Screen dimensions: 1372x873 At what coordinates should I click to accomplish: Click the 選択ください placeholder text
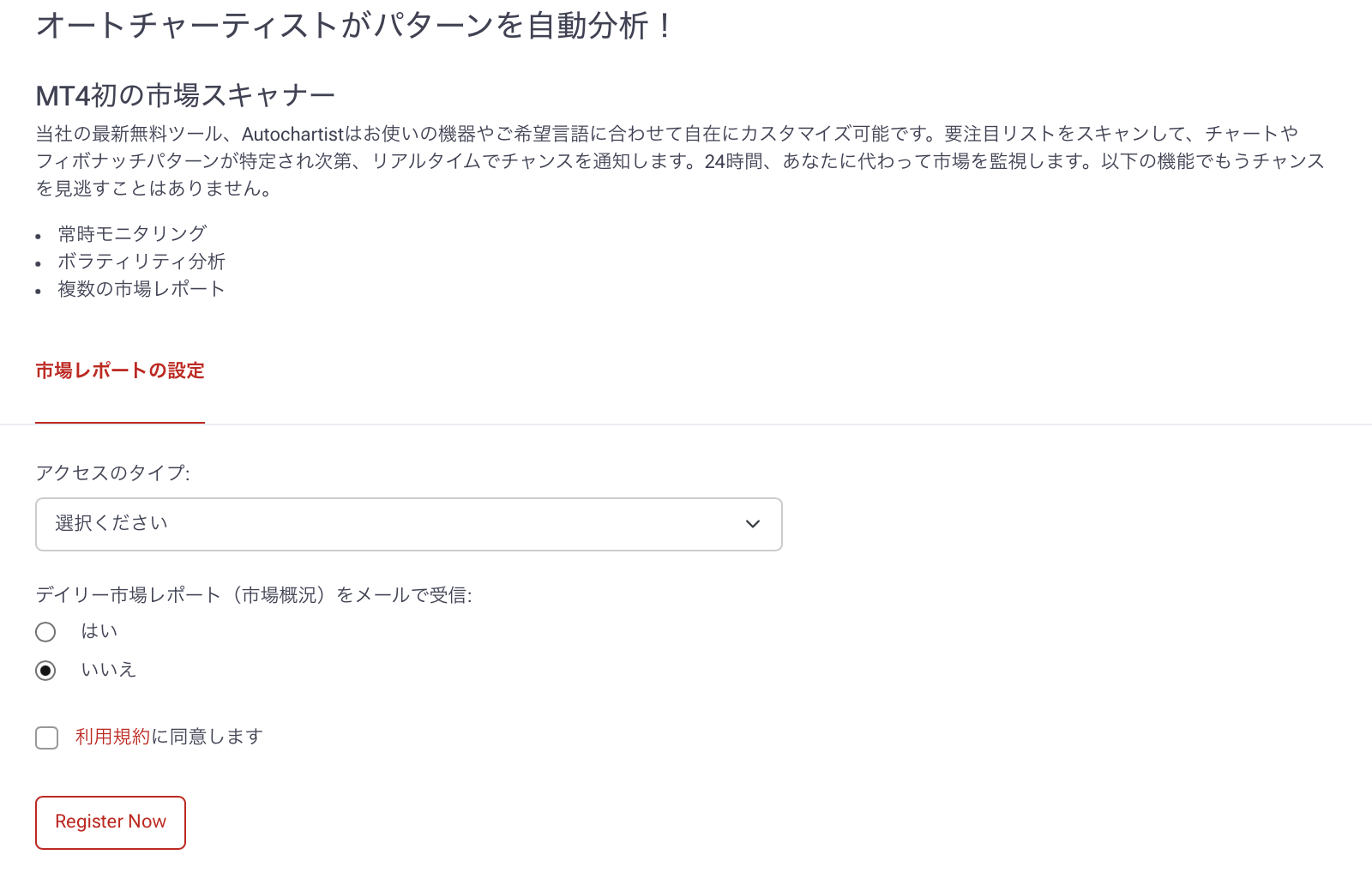point(111,523)
